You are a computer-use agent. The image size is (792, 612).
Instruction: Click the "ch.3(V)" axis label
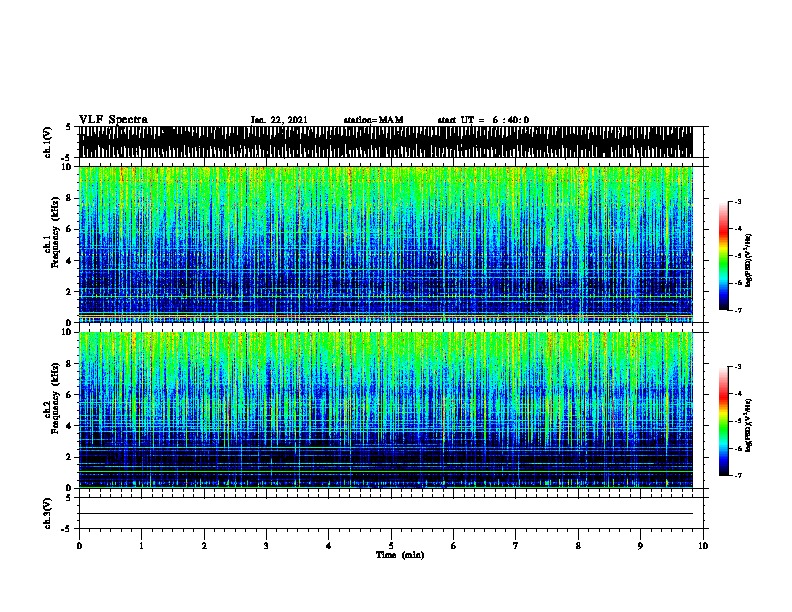[48, 513]
